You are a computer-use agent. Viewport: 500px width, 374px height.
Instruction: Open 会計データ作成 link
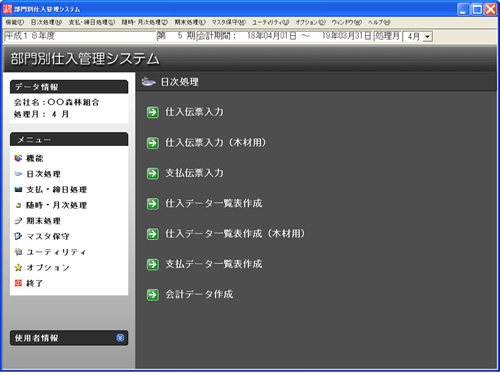tap(199, 294)
